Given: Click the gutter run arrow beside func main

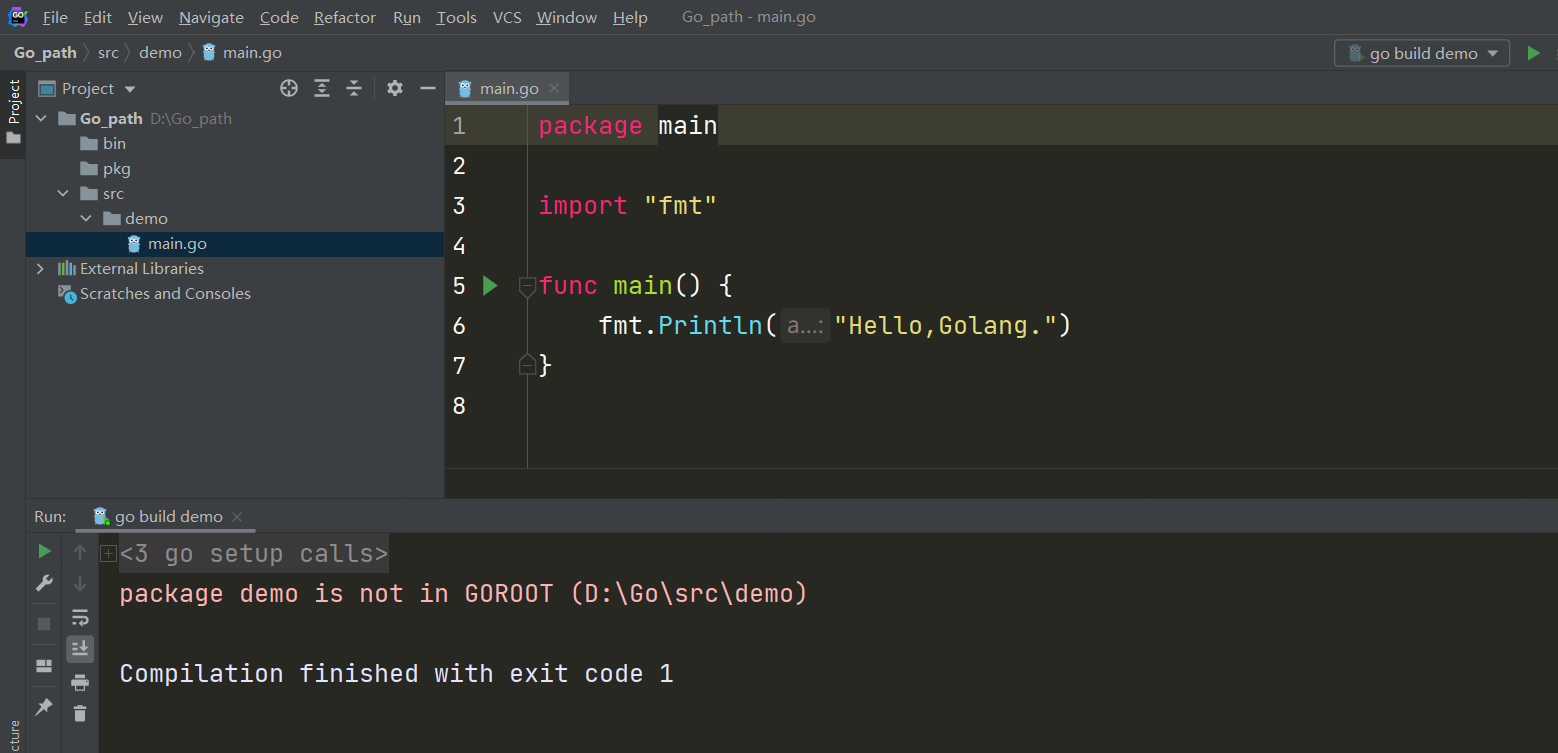Looking at the screenshot, I should coord(489,286).
